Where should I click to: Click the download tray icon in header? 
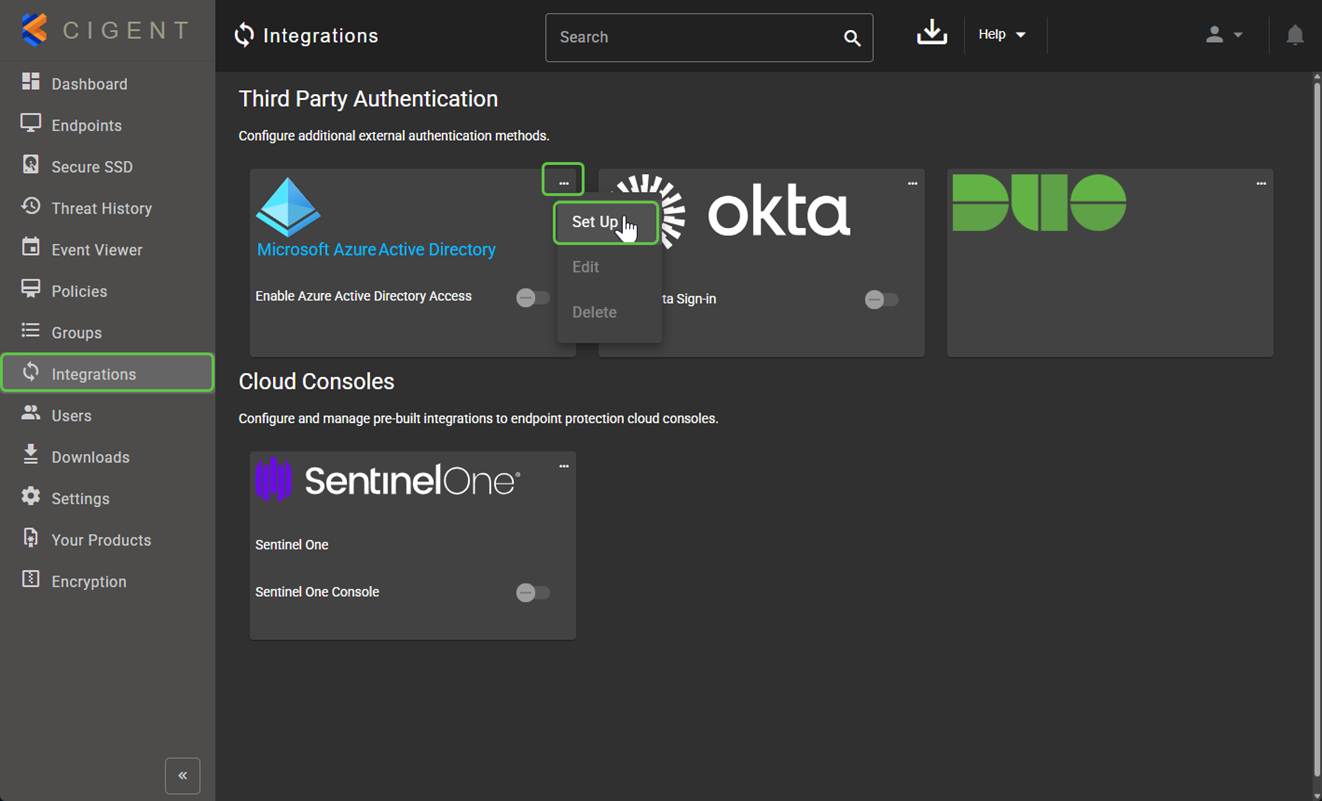[x=932, y=33]
